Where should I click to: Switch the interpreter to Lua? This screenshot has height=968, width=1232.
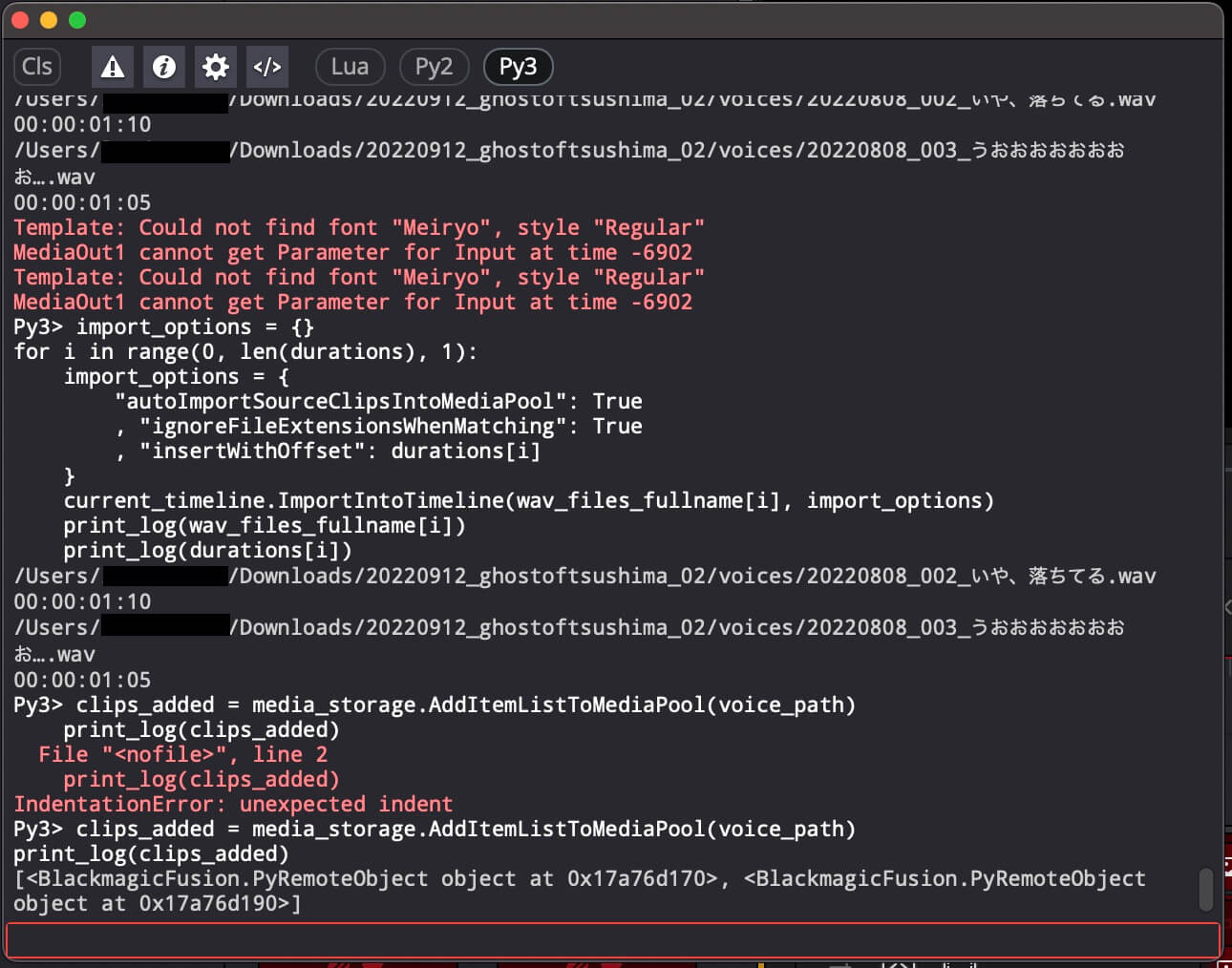pos(350,67)
